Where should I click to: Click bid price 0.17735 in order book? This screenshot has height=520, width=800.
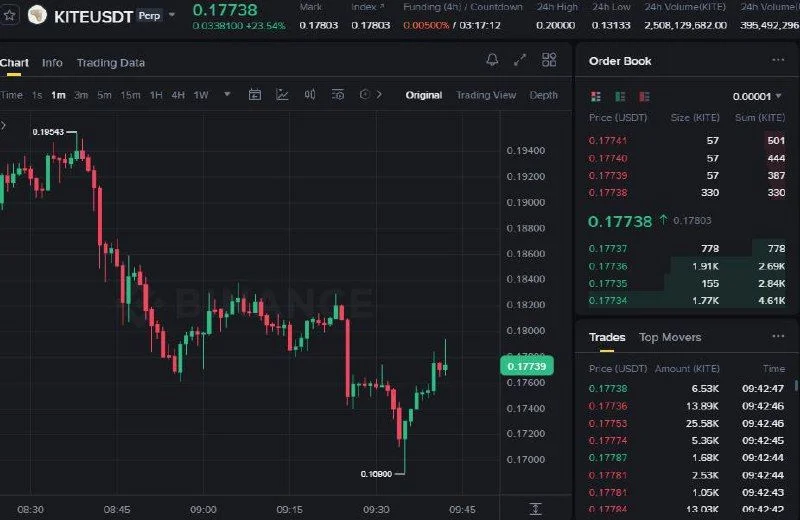click(608, 283)
